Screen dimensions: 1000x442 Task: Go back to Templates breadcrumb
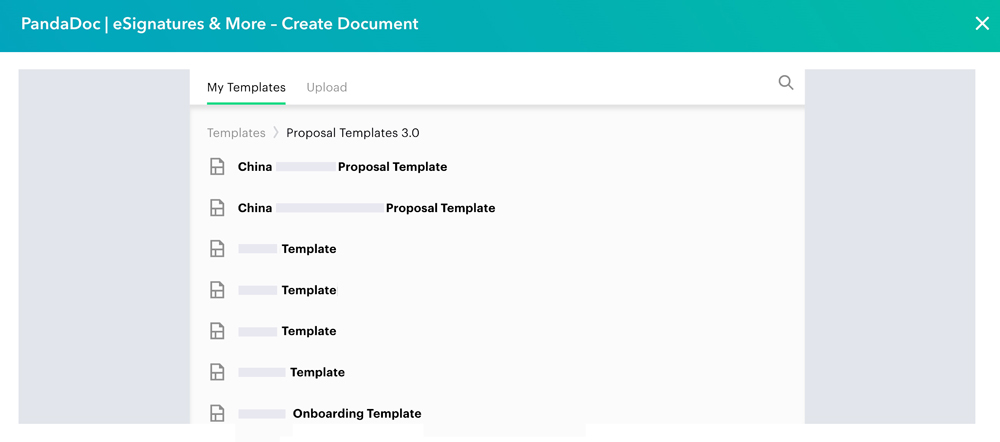click(236, 133)
